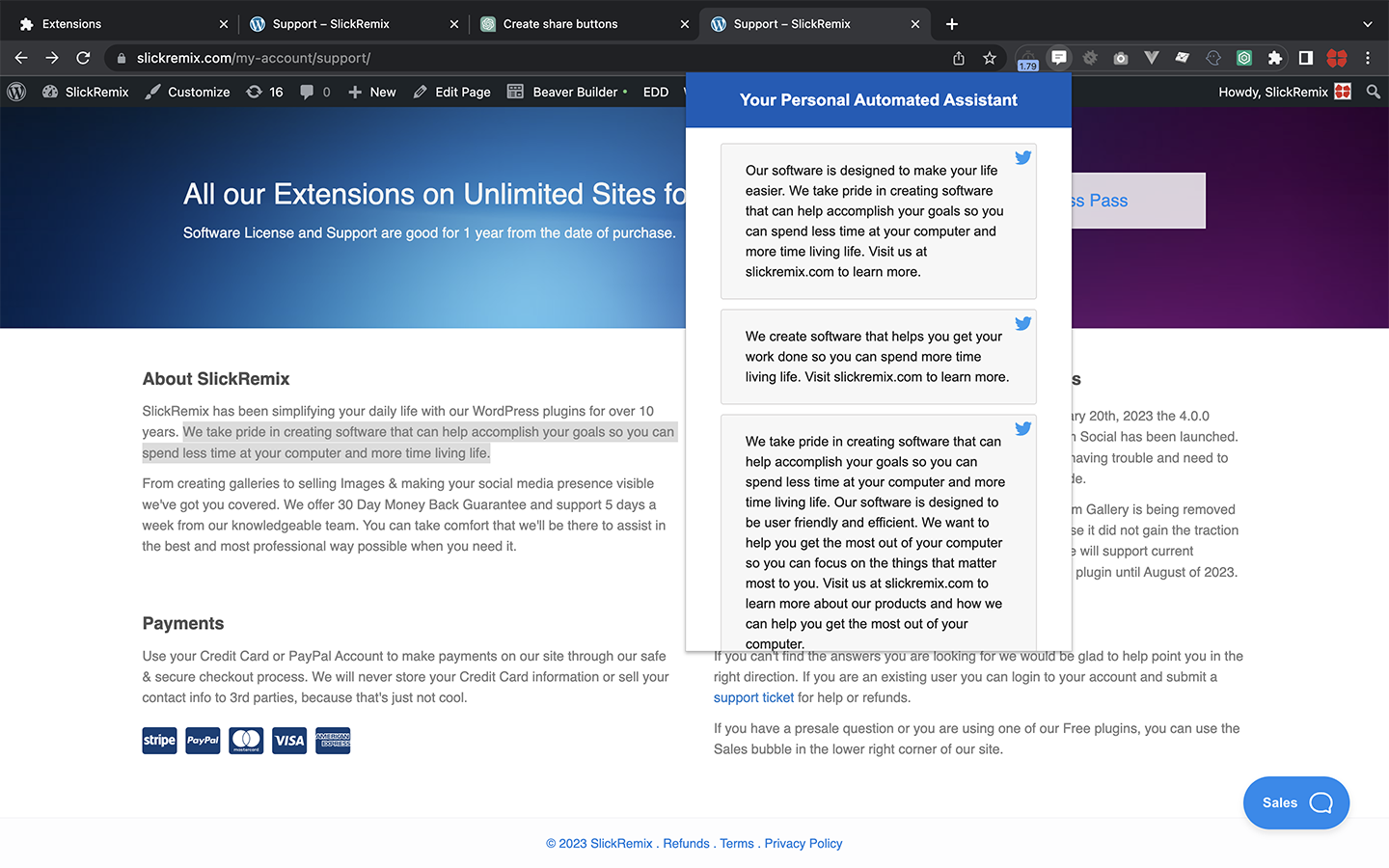Open the EDD admin bar menu
The image size is (1389, 868).
[656, 92]
